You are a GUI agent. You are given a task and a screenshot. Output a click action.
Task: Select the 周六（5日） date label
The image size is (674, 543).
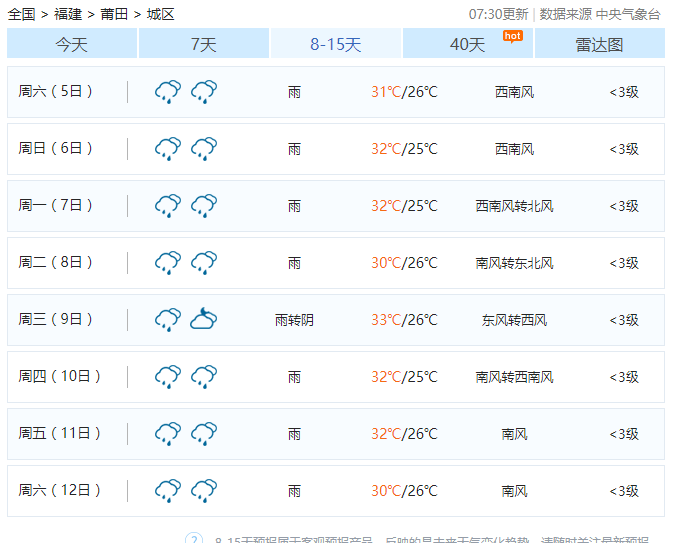tap(55, 91)
